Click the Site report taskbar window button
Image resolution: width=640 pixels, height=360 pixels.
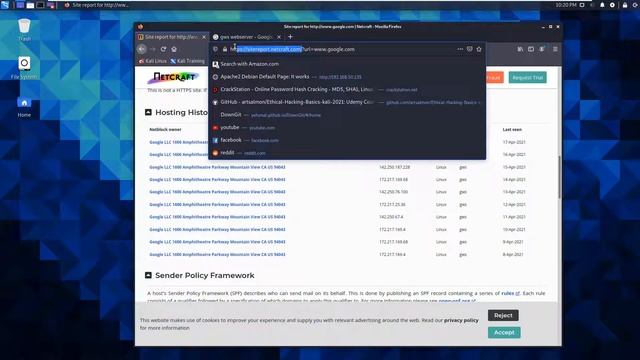click(97, 5)
